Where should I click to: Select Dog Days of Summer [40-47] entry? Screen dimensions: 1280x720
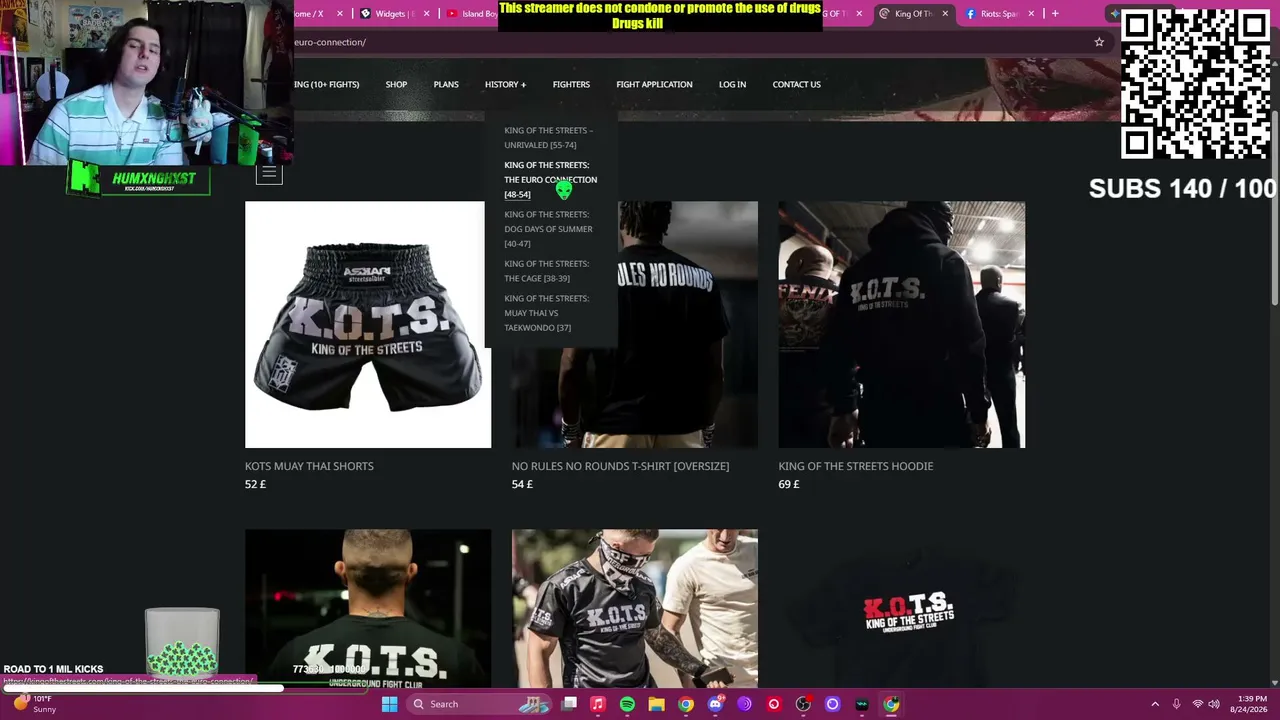[x=548, y=229]
